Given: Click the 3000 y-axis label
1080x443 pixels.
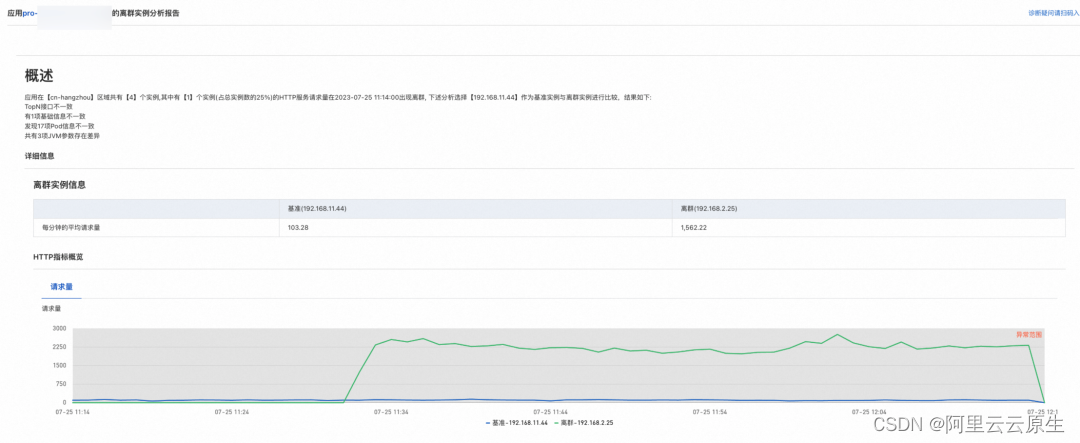Looking at the screenshot, I should point(59,329).
